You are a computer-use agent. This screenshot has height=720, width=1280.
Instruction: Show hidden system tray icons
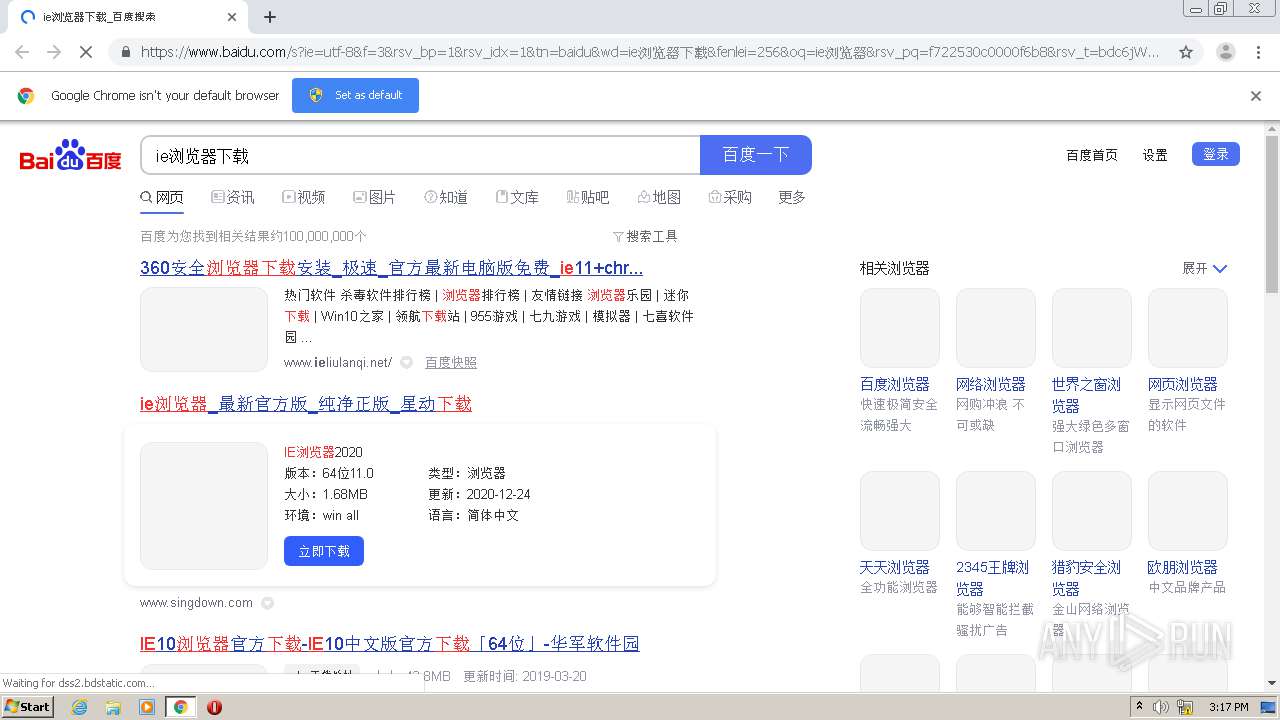pyautogui.click(x=1139, y=707)
